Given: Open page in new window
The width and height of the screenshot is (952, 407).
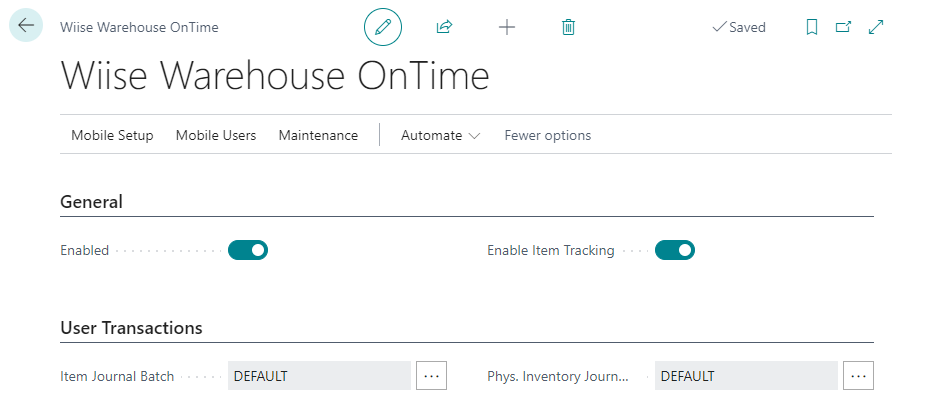Looking at the screenshot, I should tap(843, 27).
